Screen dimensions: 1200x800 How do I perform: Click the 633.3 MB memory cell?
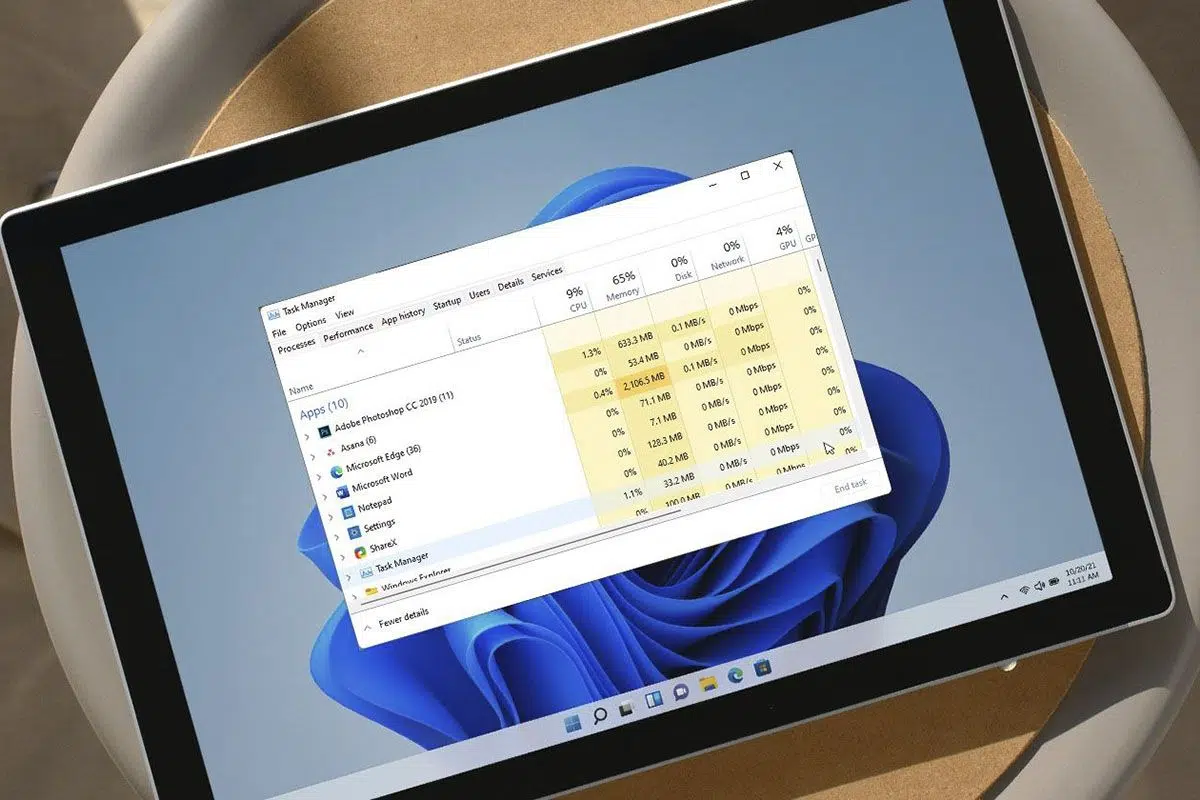(x=633, y=341)
